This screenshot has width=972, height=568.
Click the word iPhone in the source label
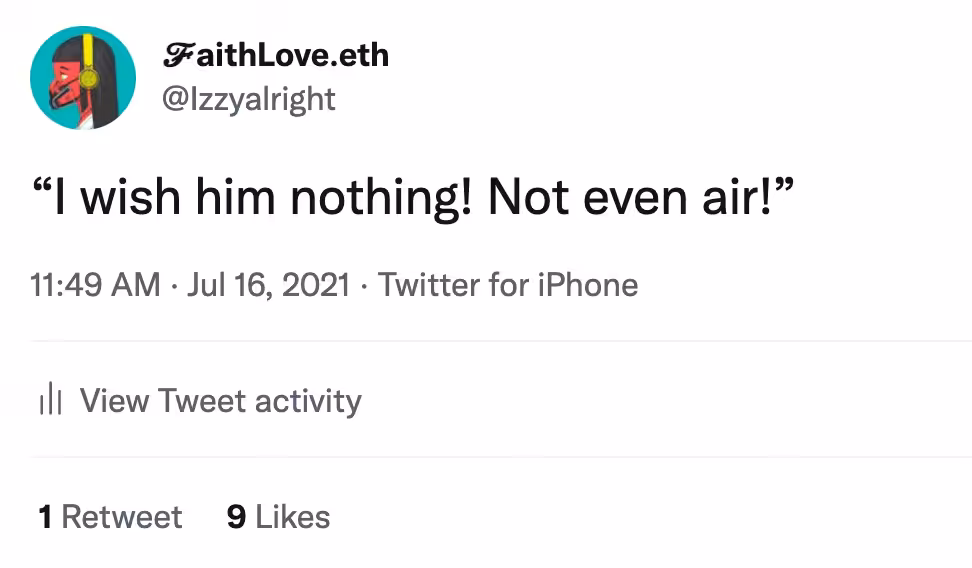588,285
